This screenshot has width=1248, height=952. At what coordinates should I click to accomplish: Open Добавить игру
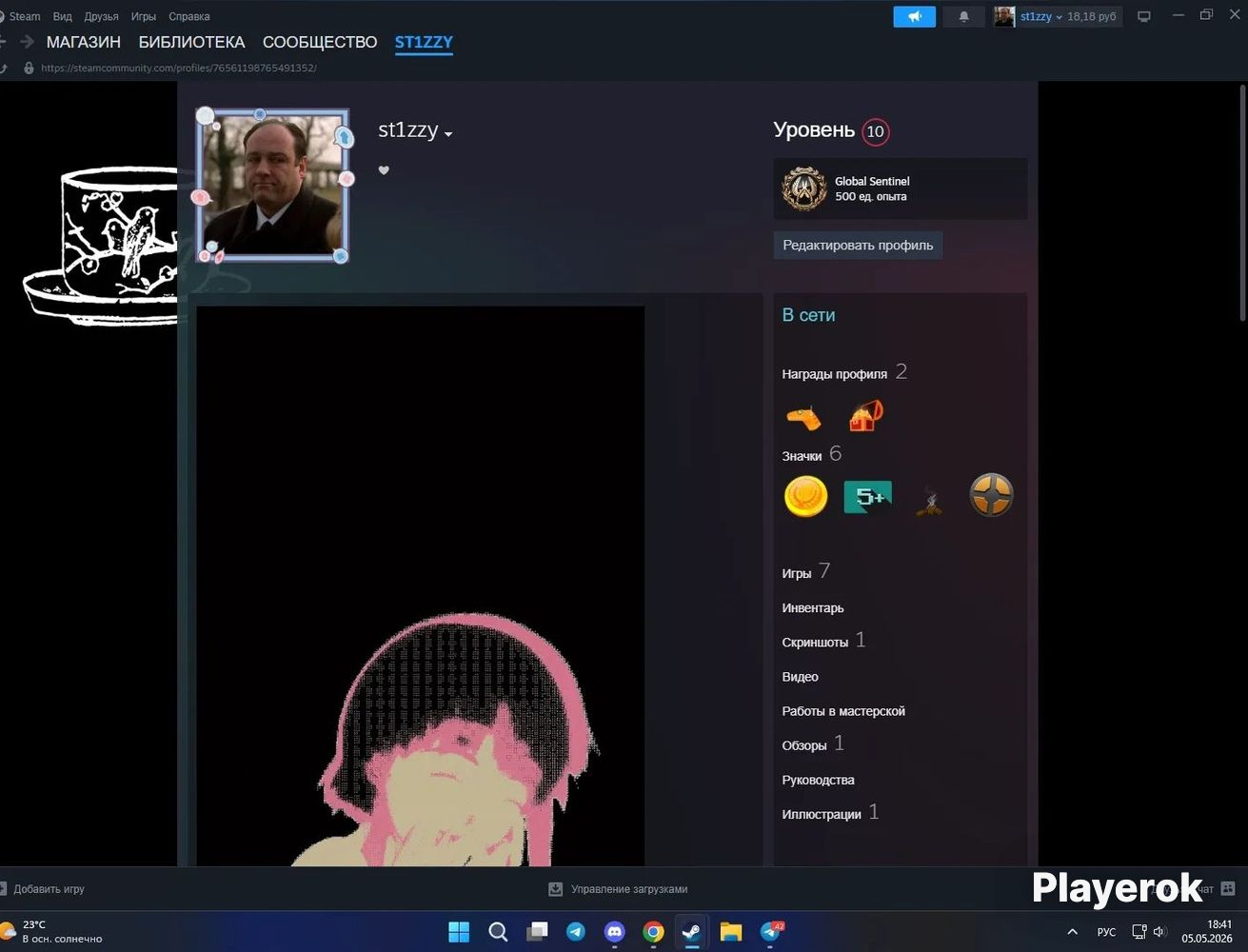coord(49,889)
